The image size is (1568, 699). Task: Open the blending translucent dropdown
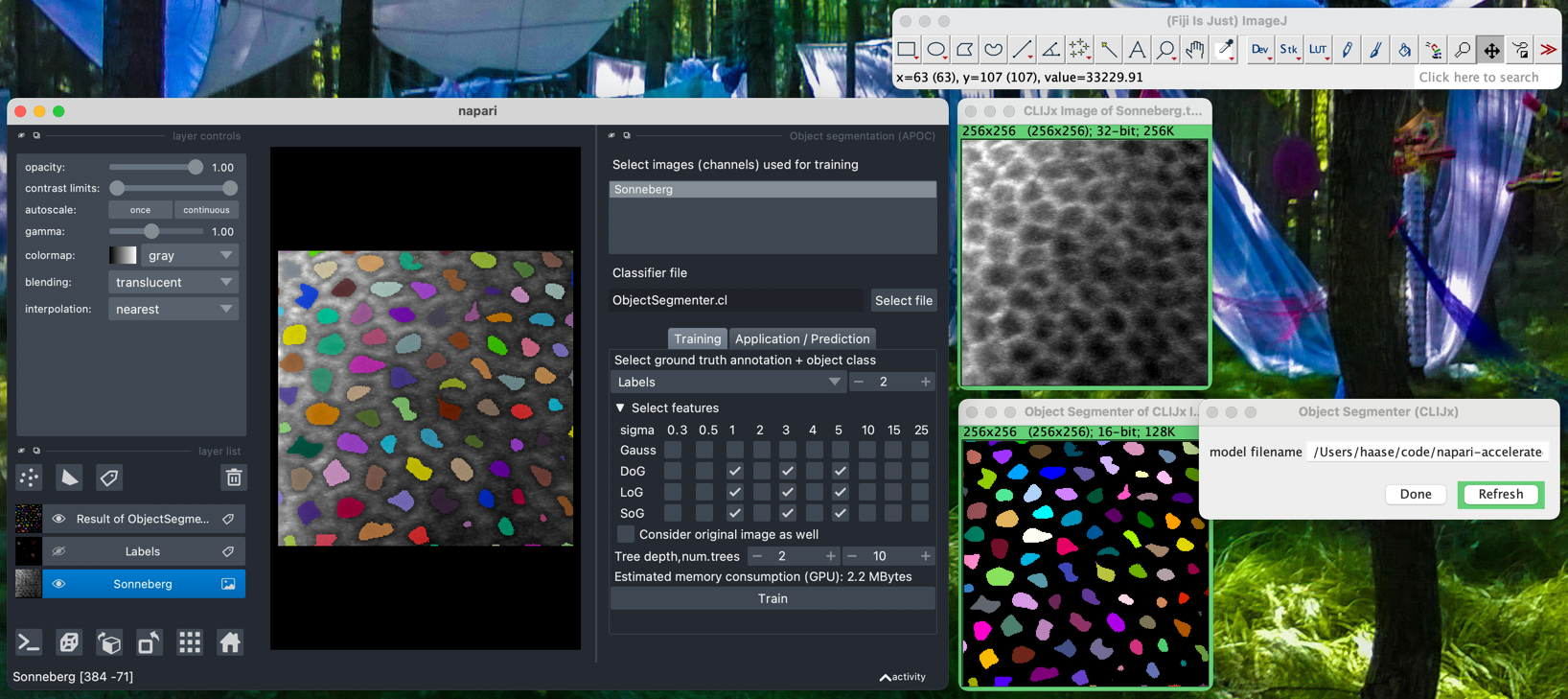(173, 283)
